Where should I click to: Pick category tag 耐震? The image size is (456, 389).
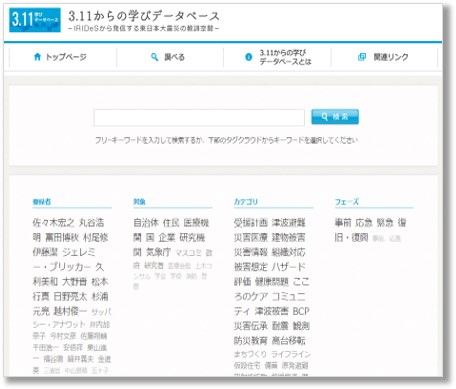pyautogui.click(x=280, y=326)
